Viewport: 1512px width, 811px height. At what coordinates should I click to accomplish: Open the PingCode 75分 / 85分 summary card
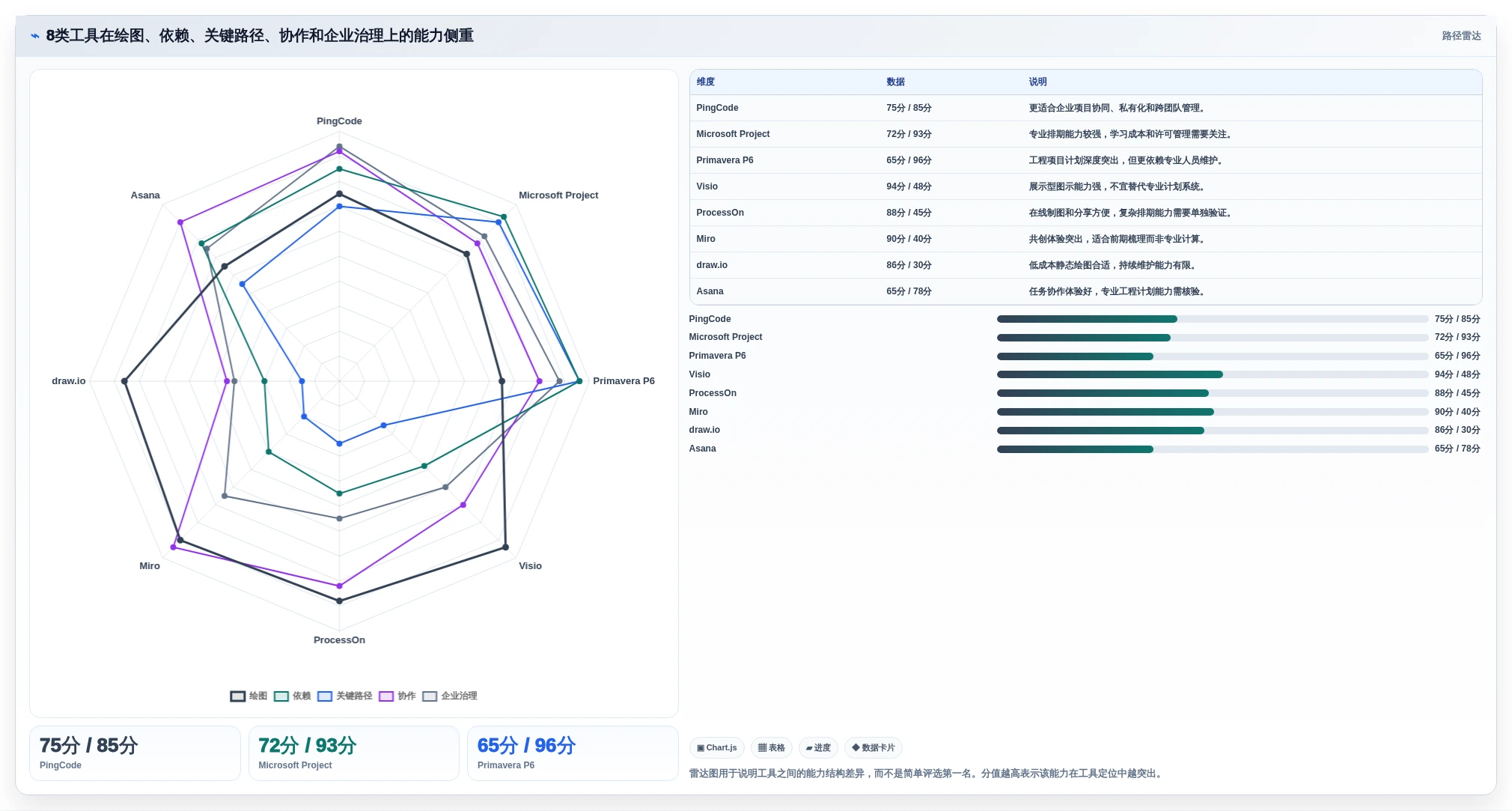click(x=135, y=753)
